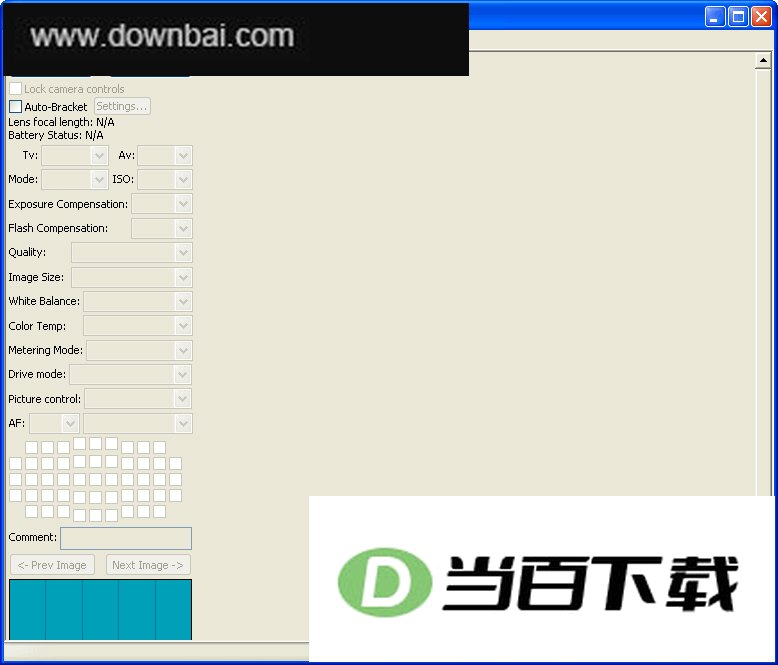Image resolution: width=778 pixels, height=665 pixels.
Task: Open the Drive mode dropdown
Action: [130, 374]
